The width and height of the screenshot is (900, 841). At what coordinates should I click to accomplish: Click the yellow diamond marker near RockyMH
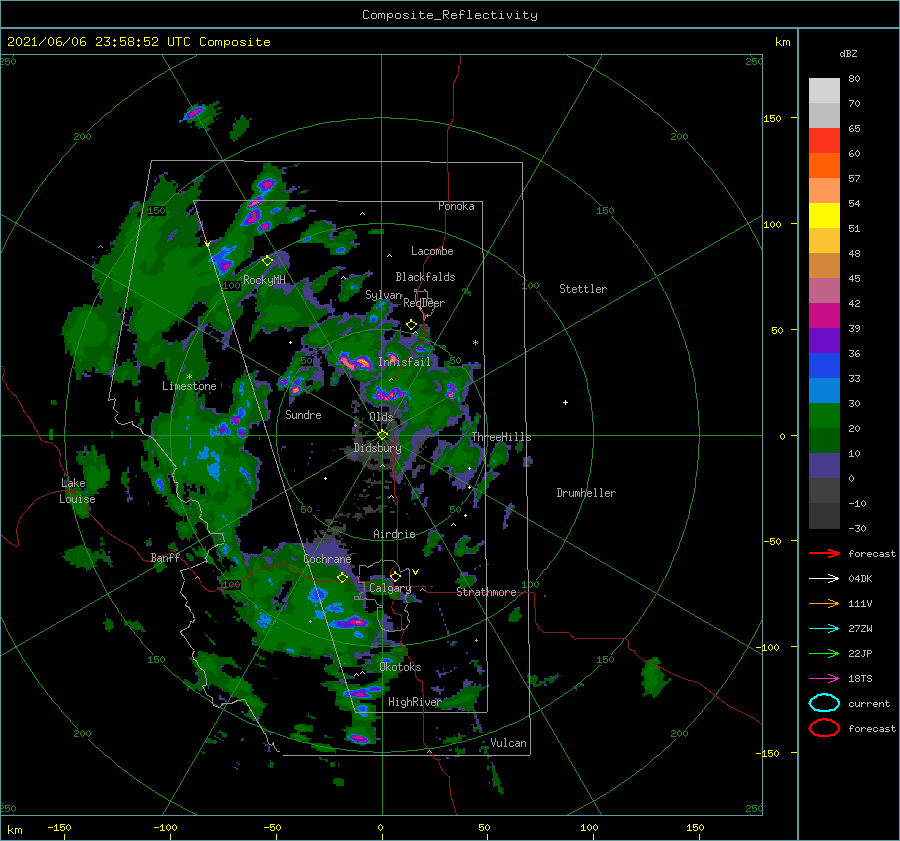[x=267, y=261]
